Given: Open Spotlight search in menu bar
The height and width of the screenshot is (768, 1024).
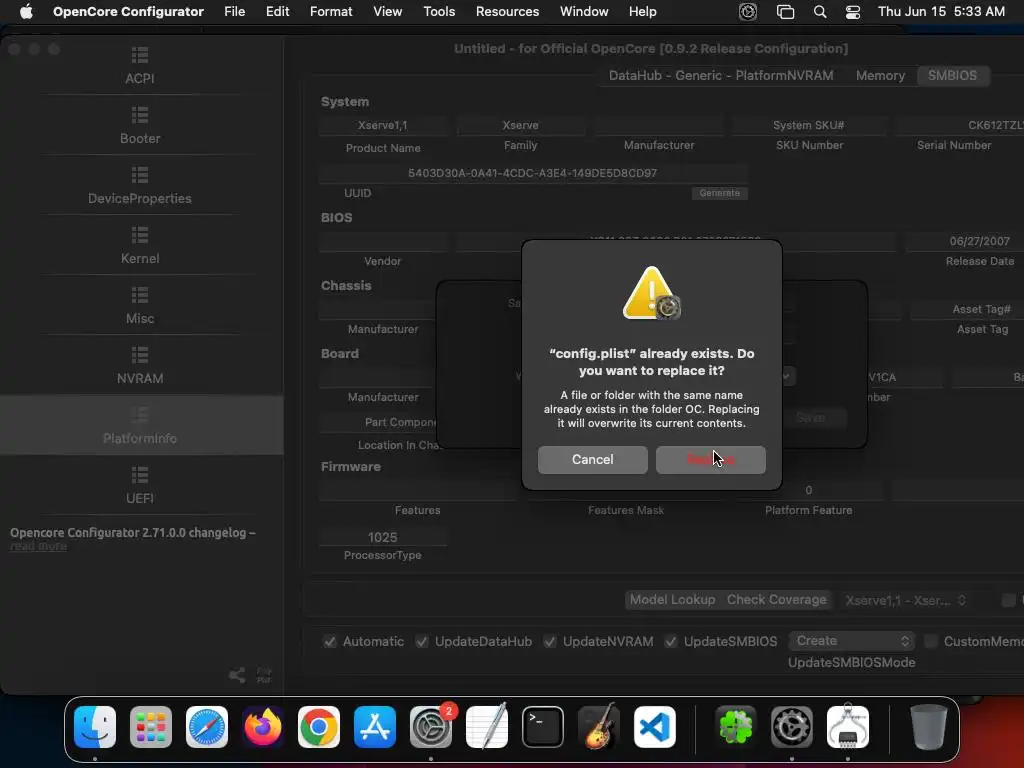Looking at the screenshot, I should [x=820, y=12].
